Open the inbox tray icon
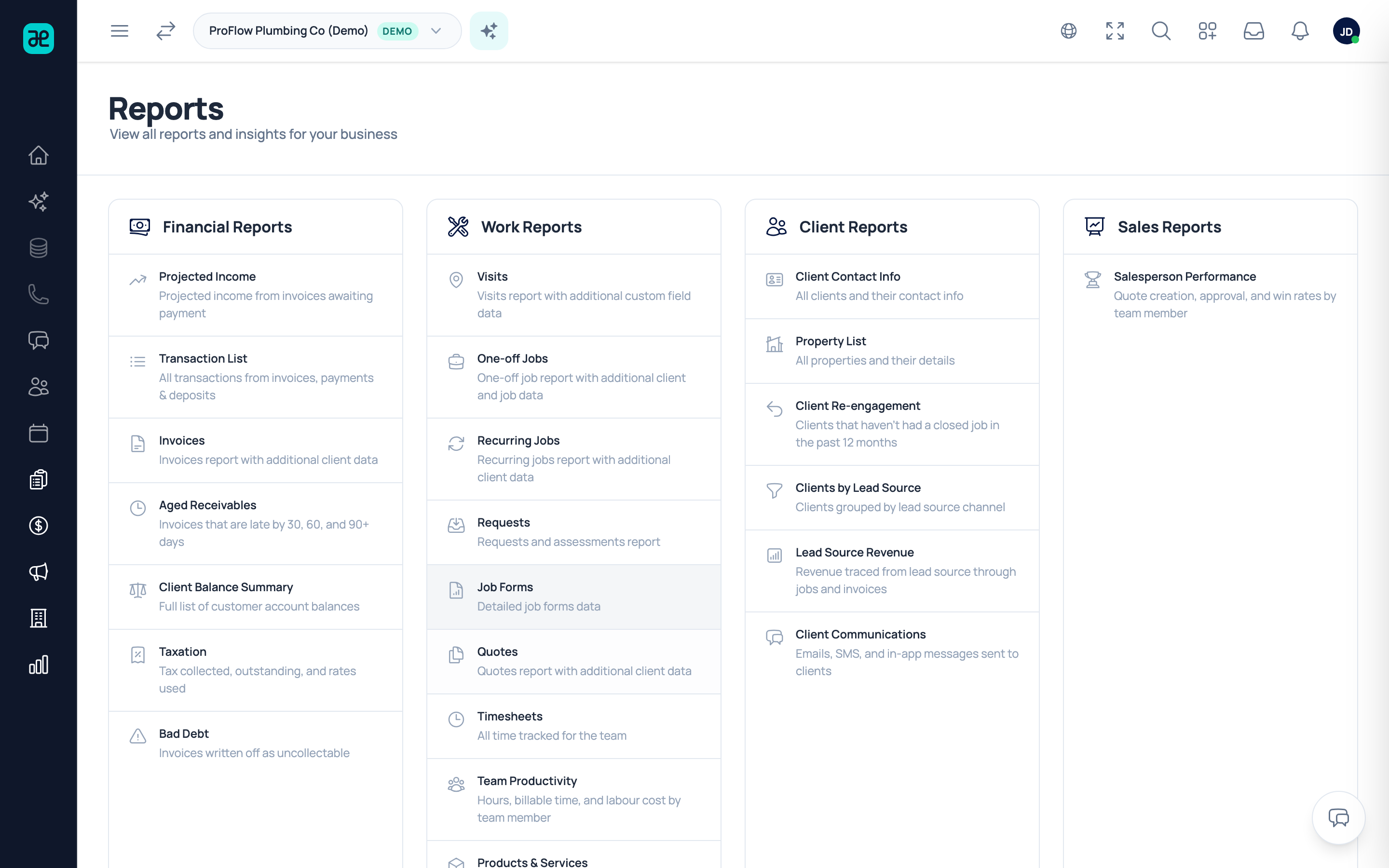1389x868 pixels. (1253, 31)
